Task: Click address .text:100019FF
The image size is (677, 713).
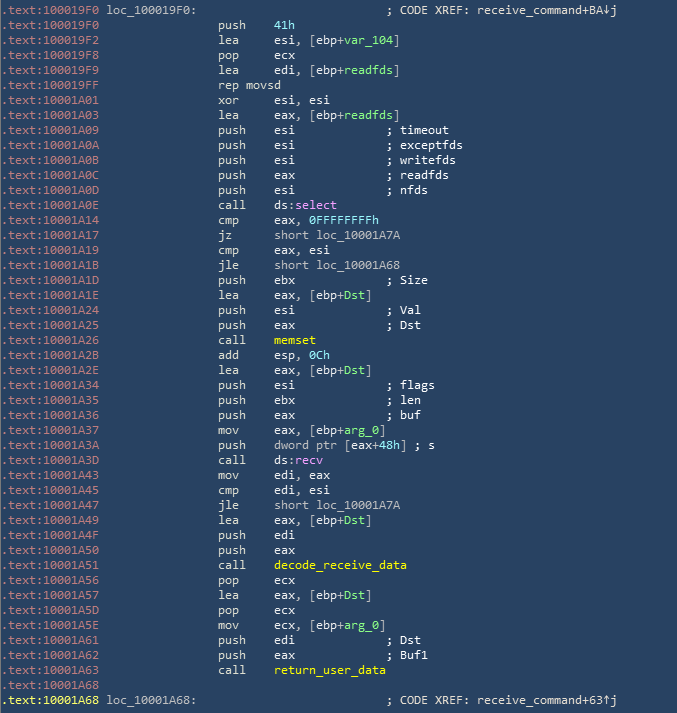Action: point(50,85)
